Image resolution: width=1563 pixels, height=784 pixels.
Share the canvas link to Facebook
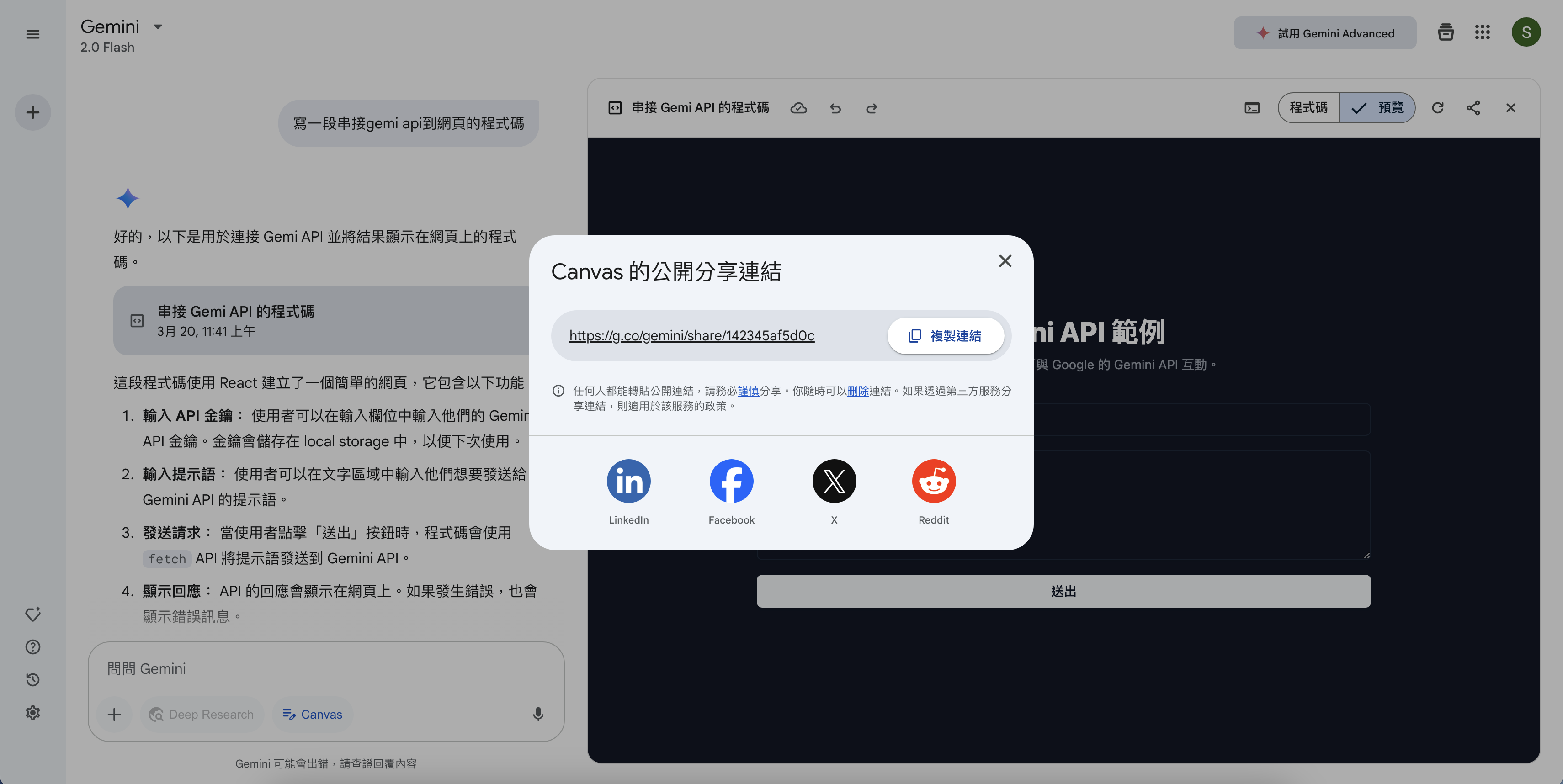pos(731,481)
